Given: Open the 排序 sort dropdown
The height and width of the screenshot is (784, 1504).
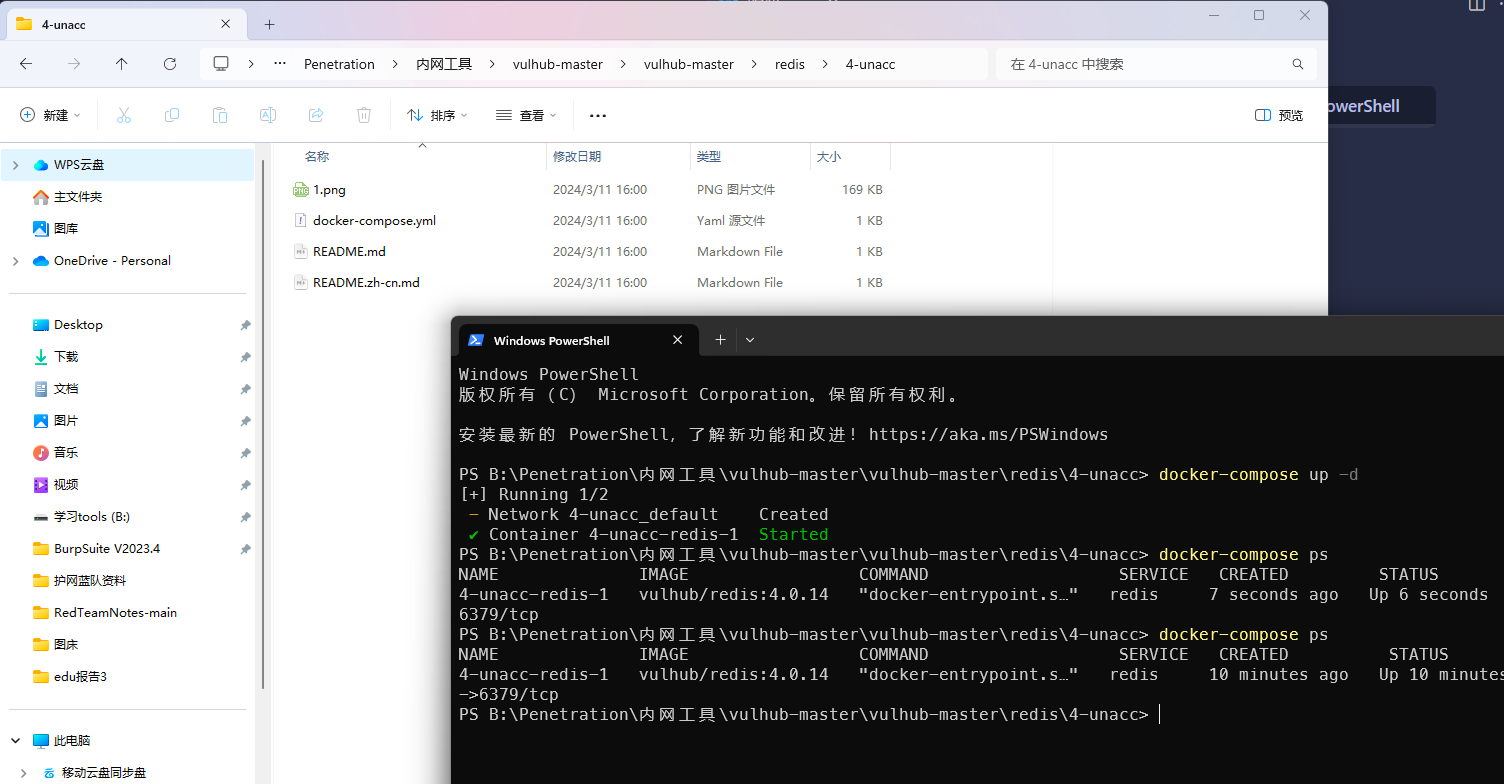Looking at the screenshot, I should (437, 115).
